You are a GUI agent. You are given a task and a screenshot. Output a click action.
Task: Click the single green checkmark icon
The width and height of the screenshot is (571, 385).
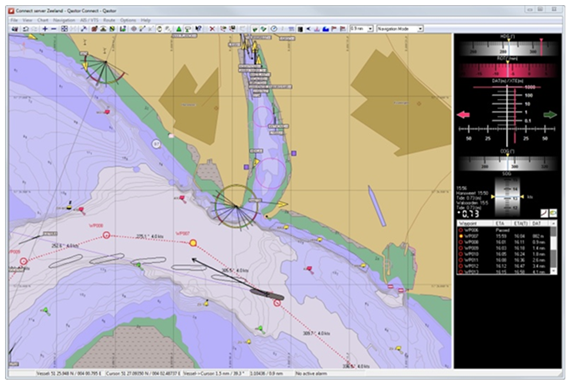click(255, 29)
